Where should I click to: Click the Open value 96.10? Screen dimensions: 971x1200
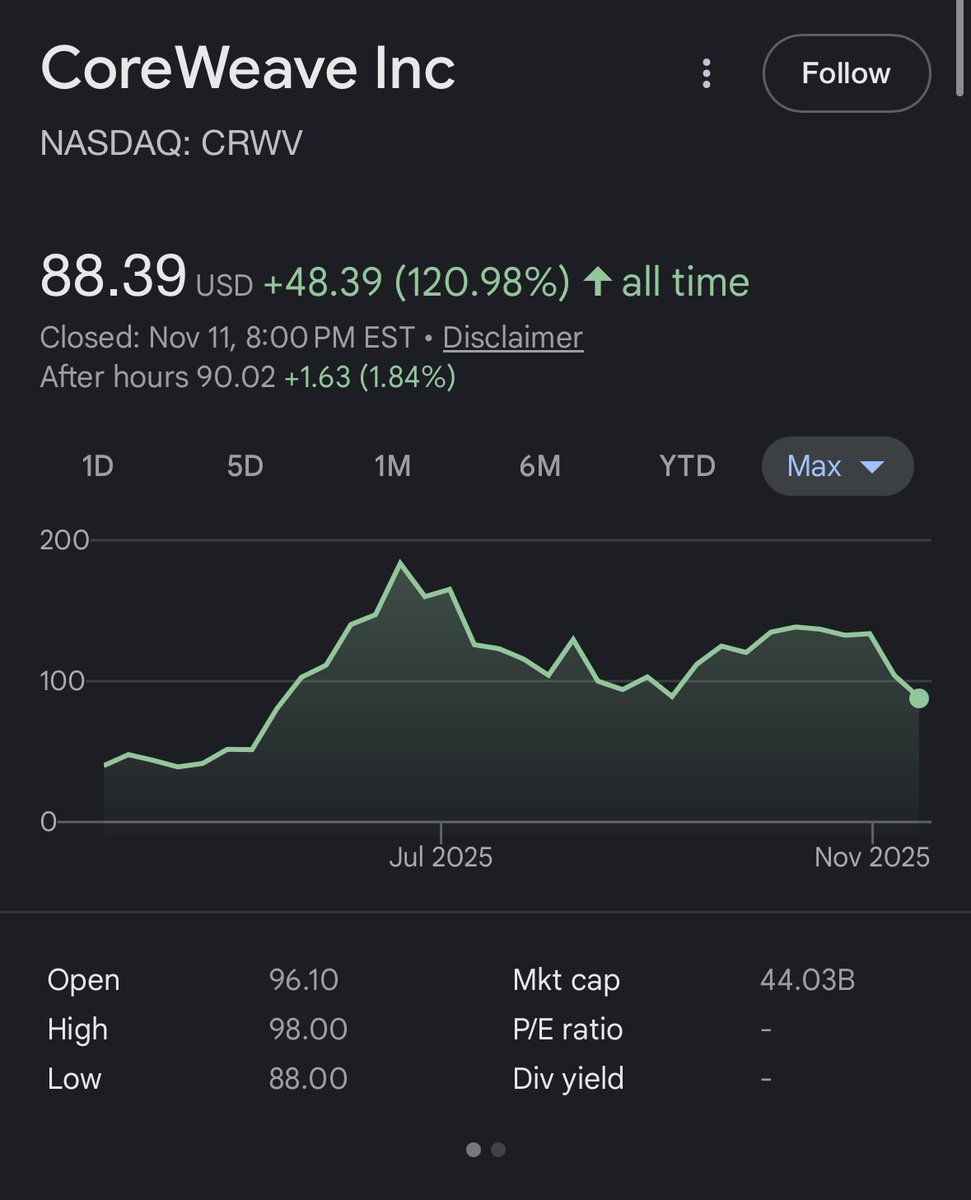(x=304, y=980)
